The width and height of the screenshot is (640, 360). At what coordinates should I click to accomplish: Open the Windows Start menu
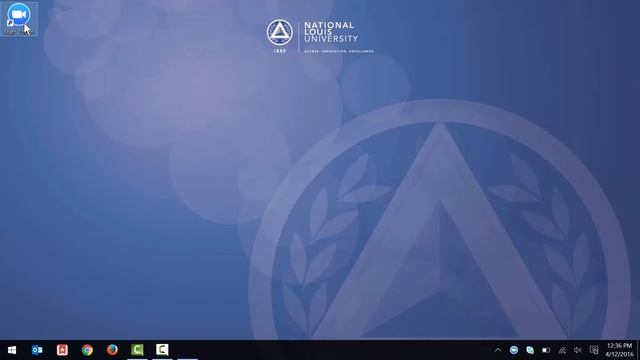click(12, 350)
